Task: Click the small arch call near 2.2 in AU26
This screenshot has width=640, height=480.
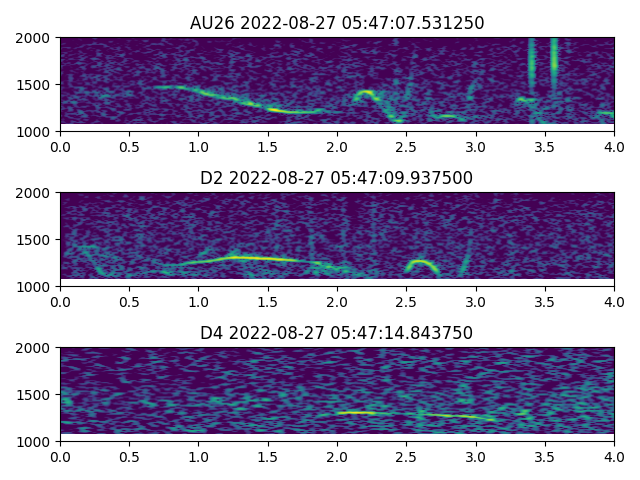Action: click(x=364, y=94)
